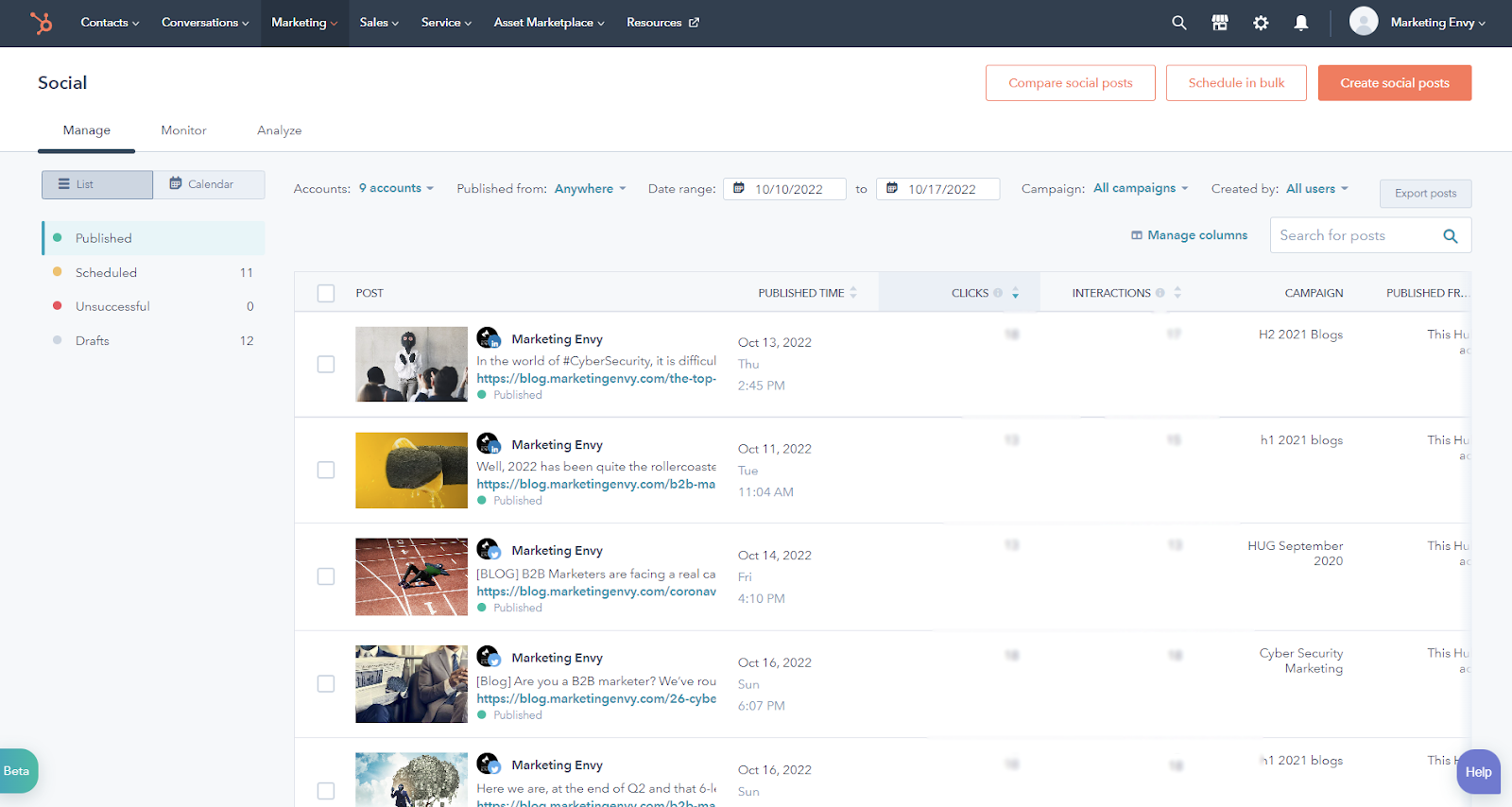Expand Published from Anywhere filter
1512x807 pixels.
(x=590, y=188)
